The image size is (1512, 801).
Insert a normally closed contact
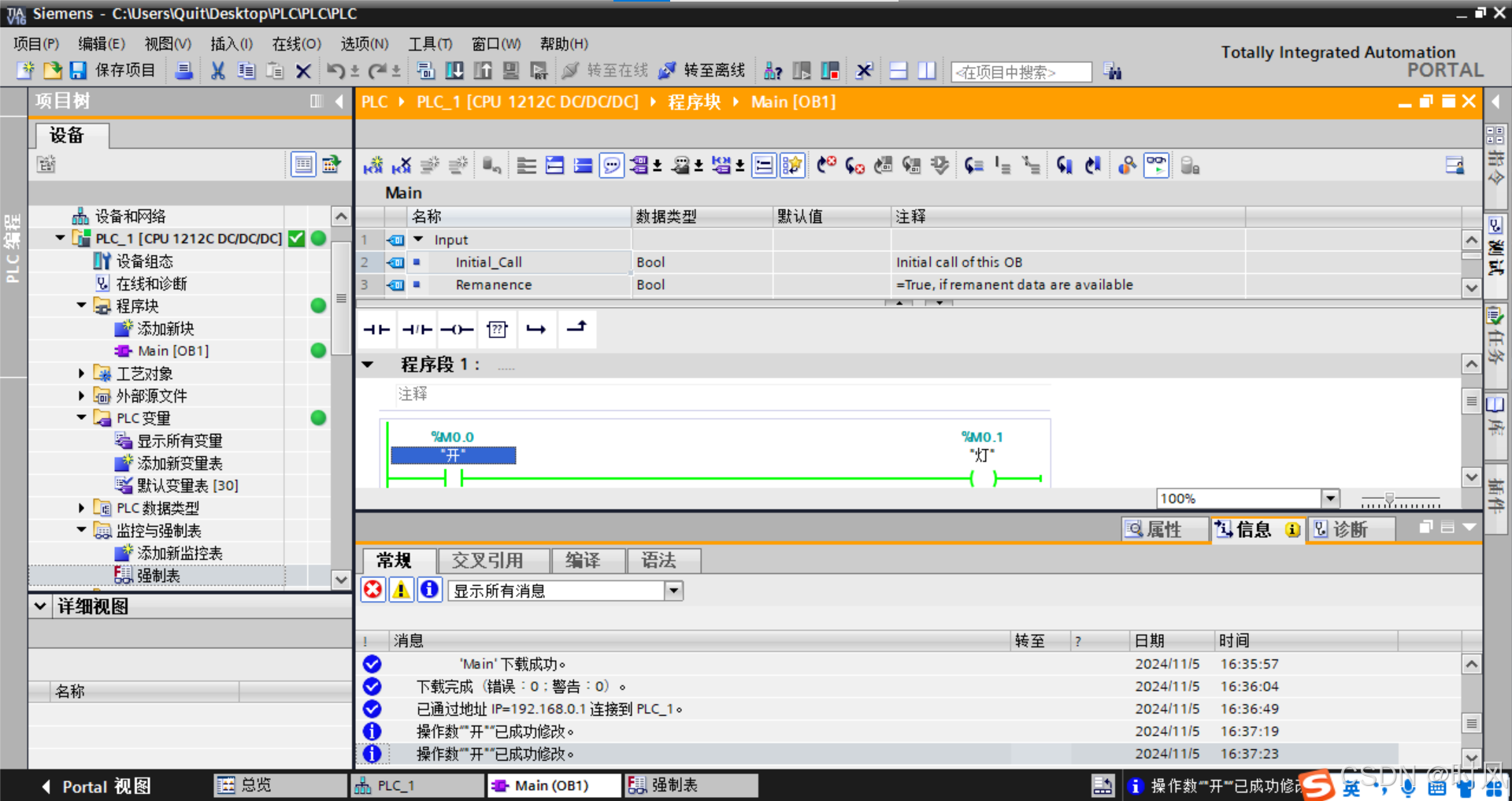pyautogui.click(x=417, y=329)
